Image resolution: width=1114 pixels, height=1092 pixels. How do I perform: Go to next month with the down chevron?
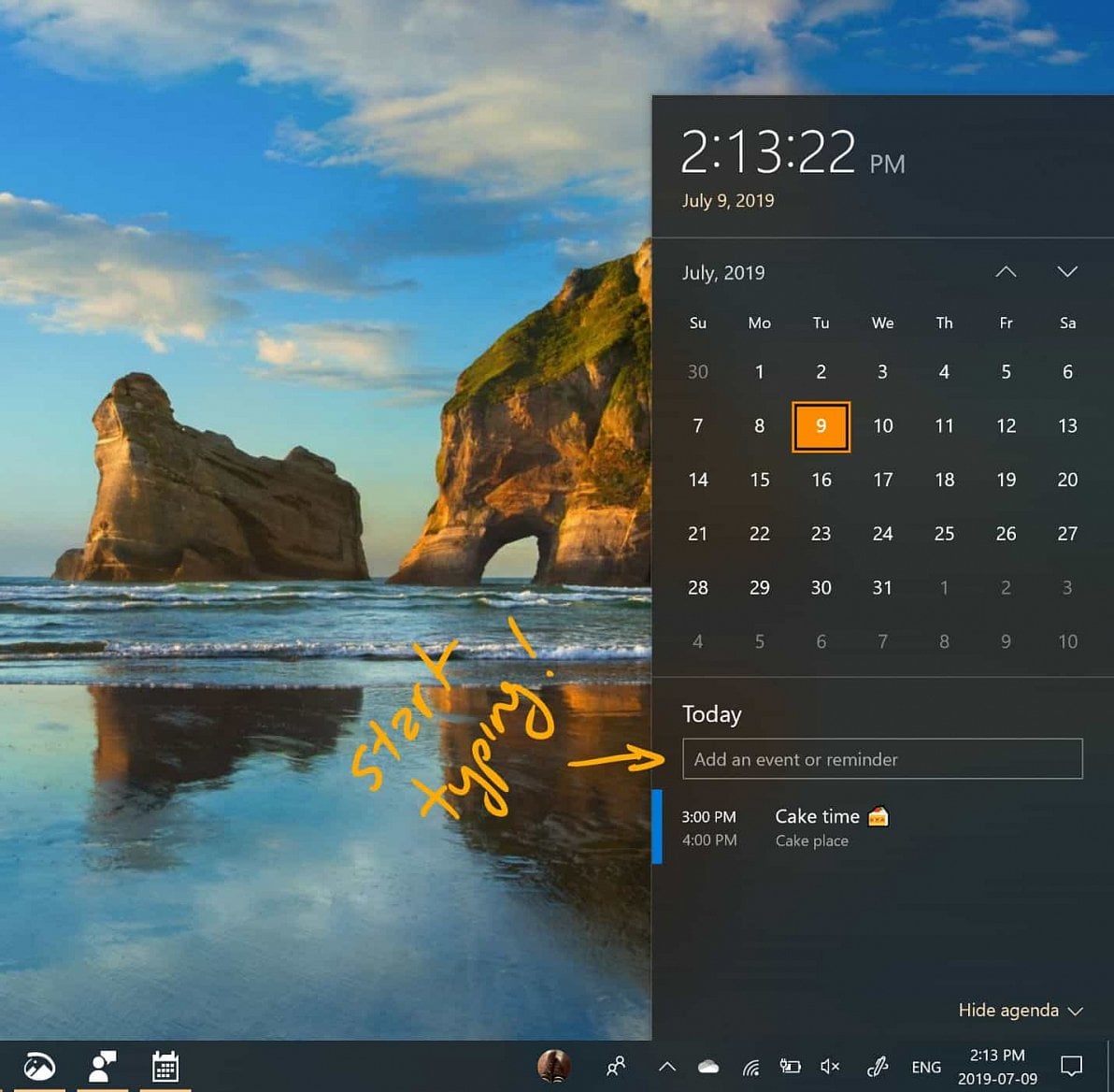[x=1067, y=272]
